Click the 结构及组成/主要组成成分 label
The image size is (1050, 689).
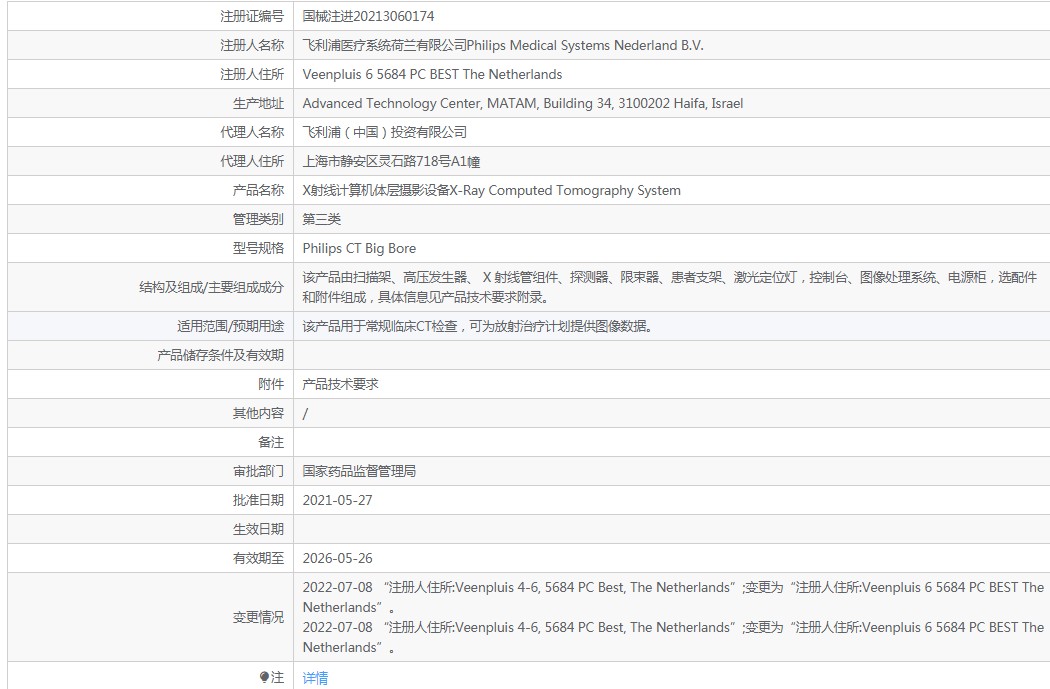(x=211, y=287)
